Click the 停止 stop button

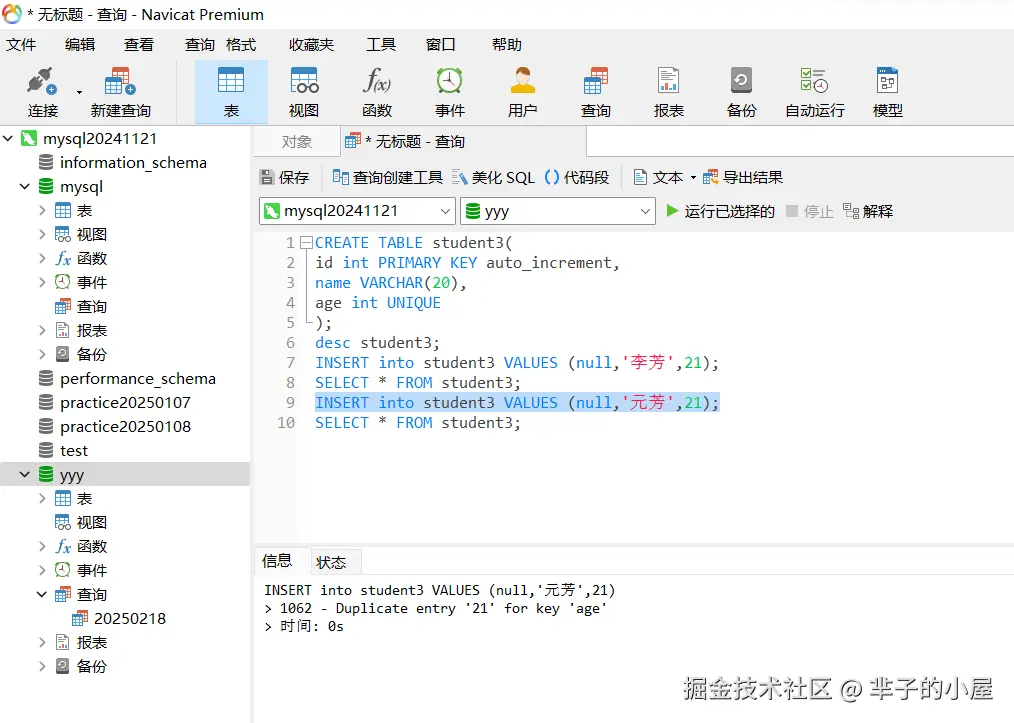(810, 211)
